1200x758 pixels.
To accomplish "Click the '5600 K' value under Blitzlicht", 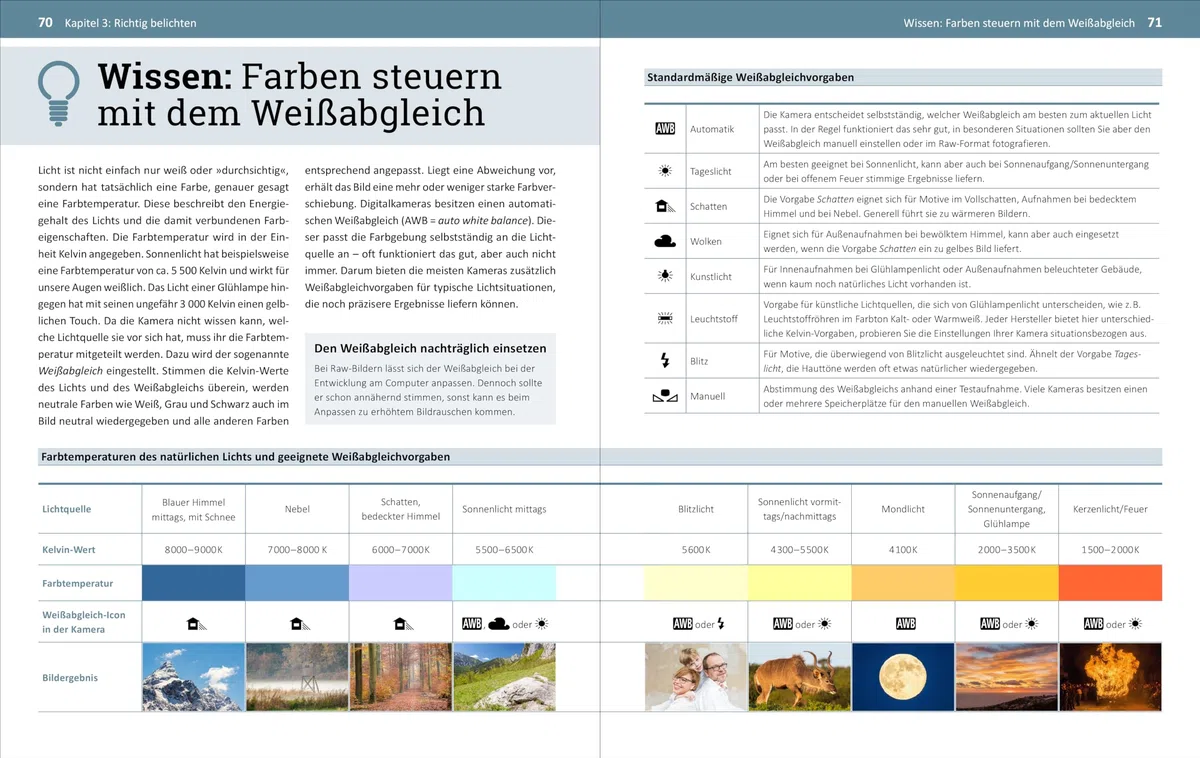I will (696, 550).
